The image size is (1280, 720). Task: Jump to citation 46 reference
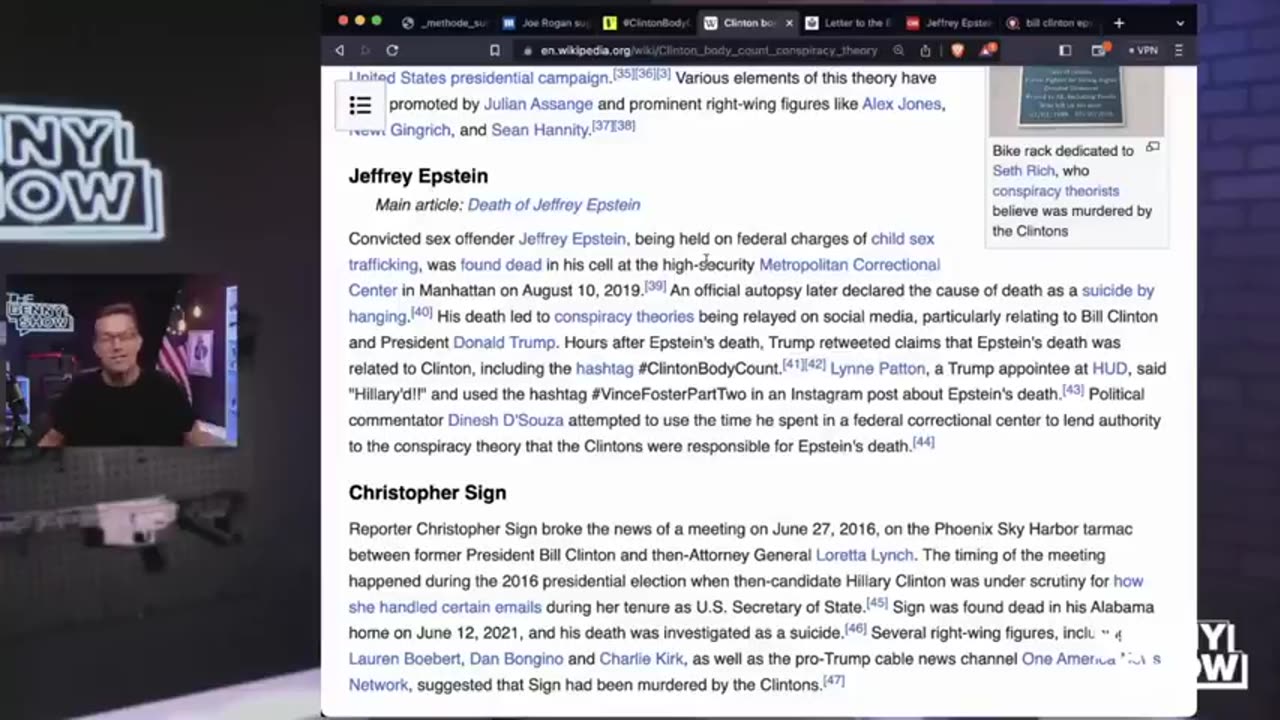tap(856, 628)
